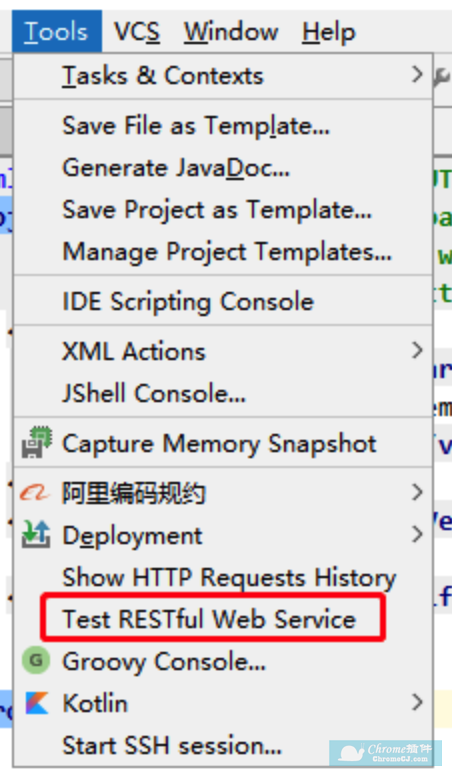Open 阿里编码规约 submenu

[223, 493]
